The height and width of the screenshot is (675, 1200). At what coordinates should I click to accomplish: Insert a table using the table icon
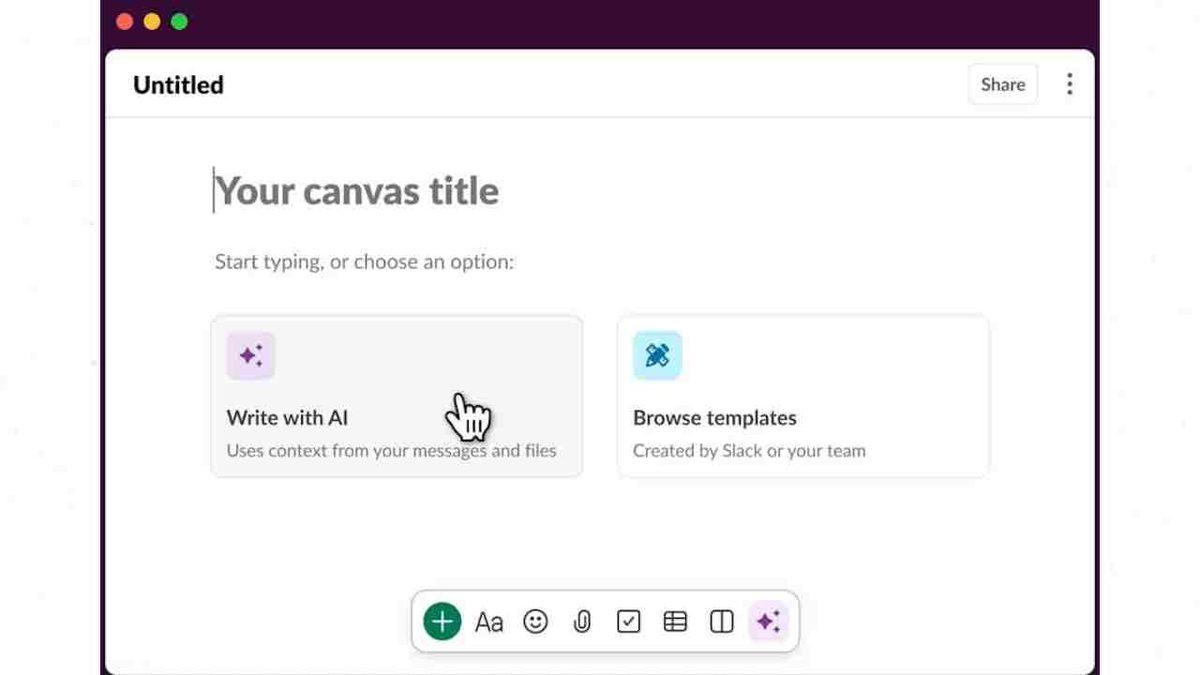(x=675, y=621)
